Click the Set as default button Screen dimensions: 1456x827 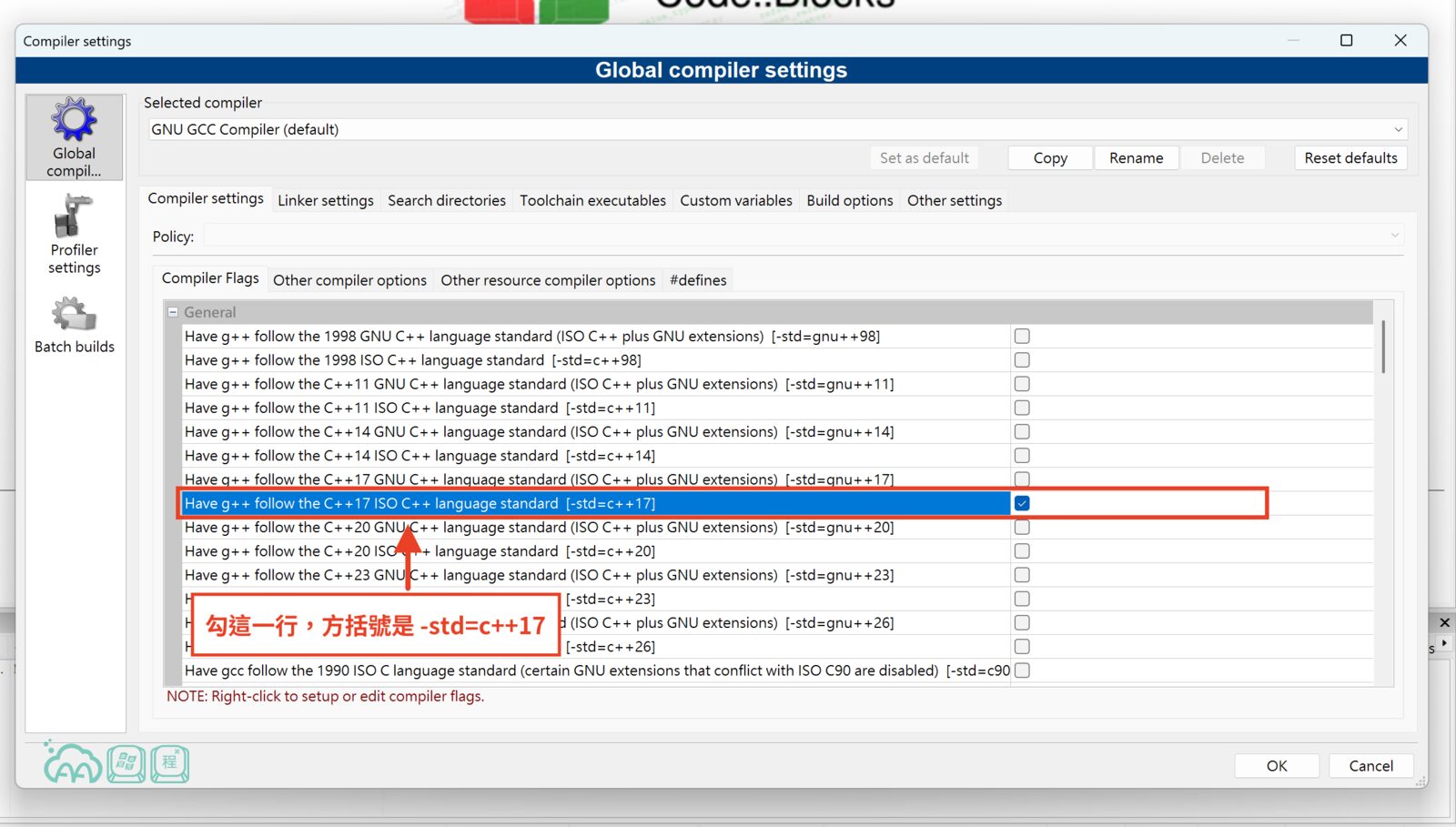(x=925, y=158)
